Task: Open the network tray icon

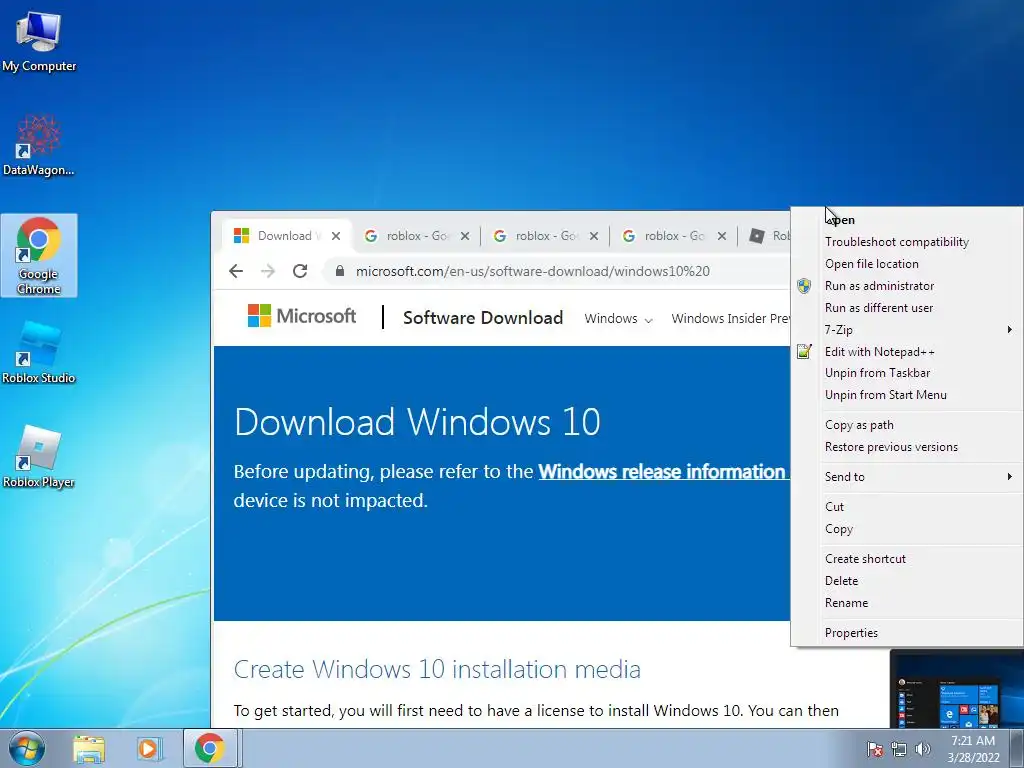Action: tap(899, 750)
